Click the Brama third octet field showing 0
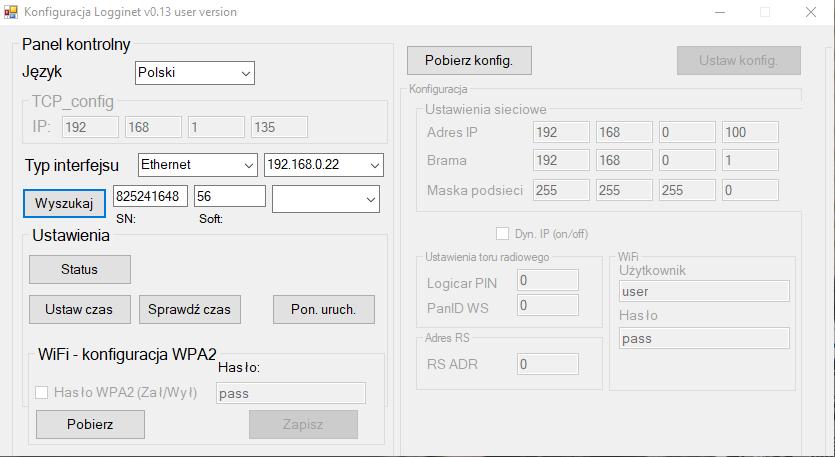Image resolution: width=835 pixels, height=457 pixels. (687, 160)
